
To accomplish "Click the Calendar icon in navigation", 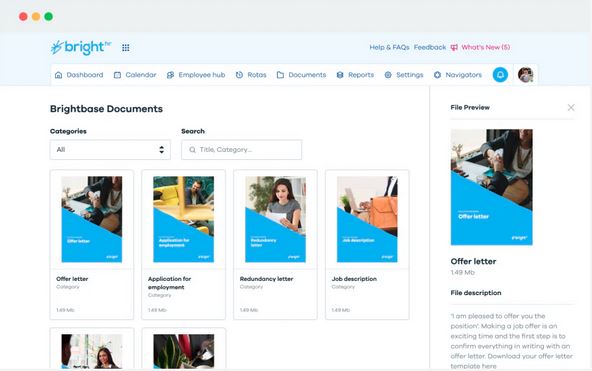I will (117, 75).
